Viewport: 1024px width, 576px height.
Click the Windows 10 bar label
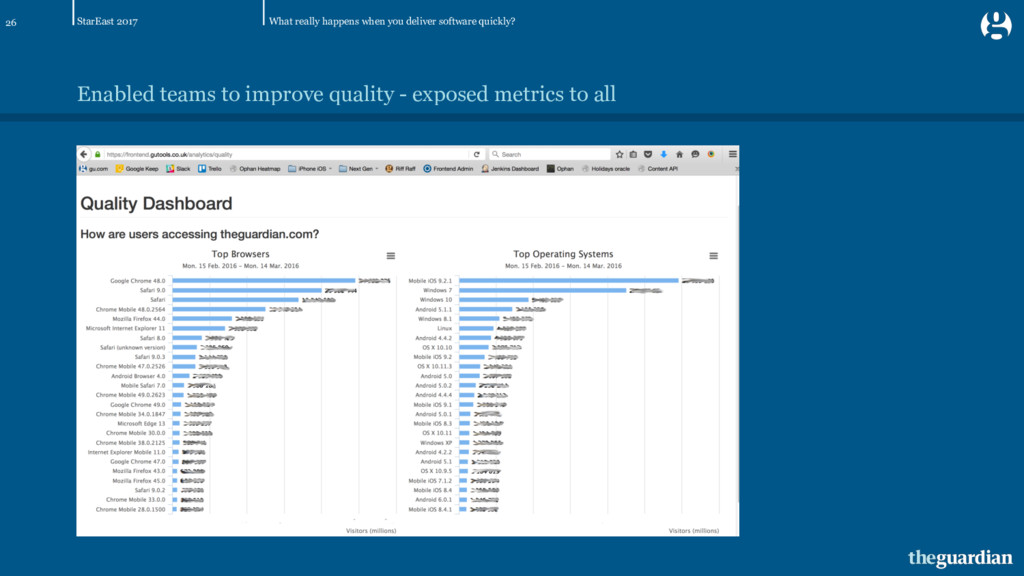click(x=436, y=300)
